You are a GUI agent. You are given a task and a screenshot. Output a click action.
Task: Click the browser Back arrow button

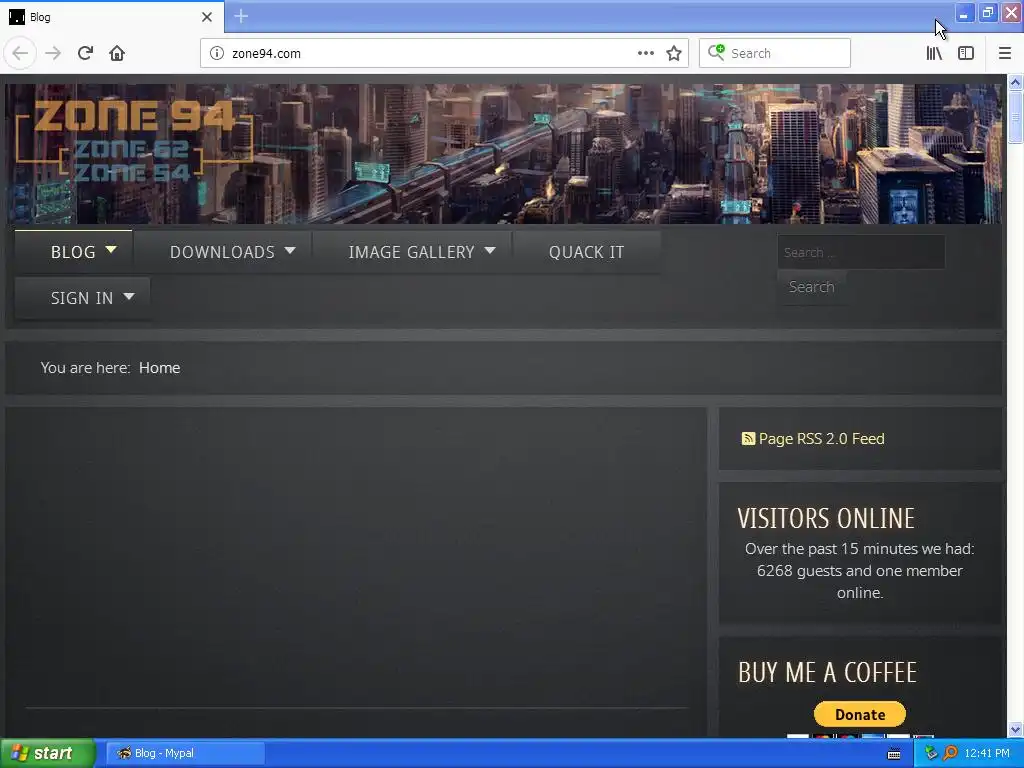[x=20, y=53]
